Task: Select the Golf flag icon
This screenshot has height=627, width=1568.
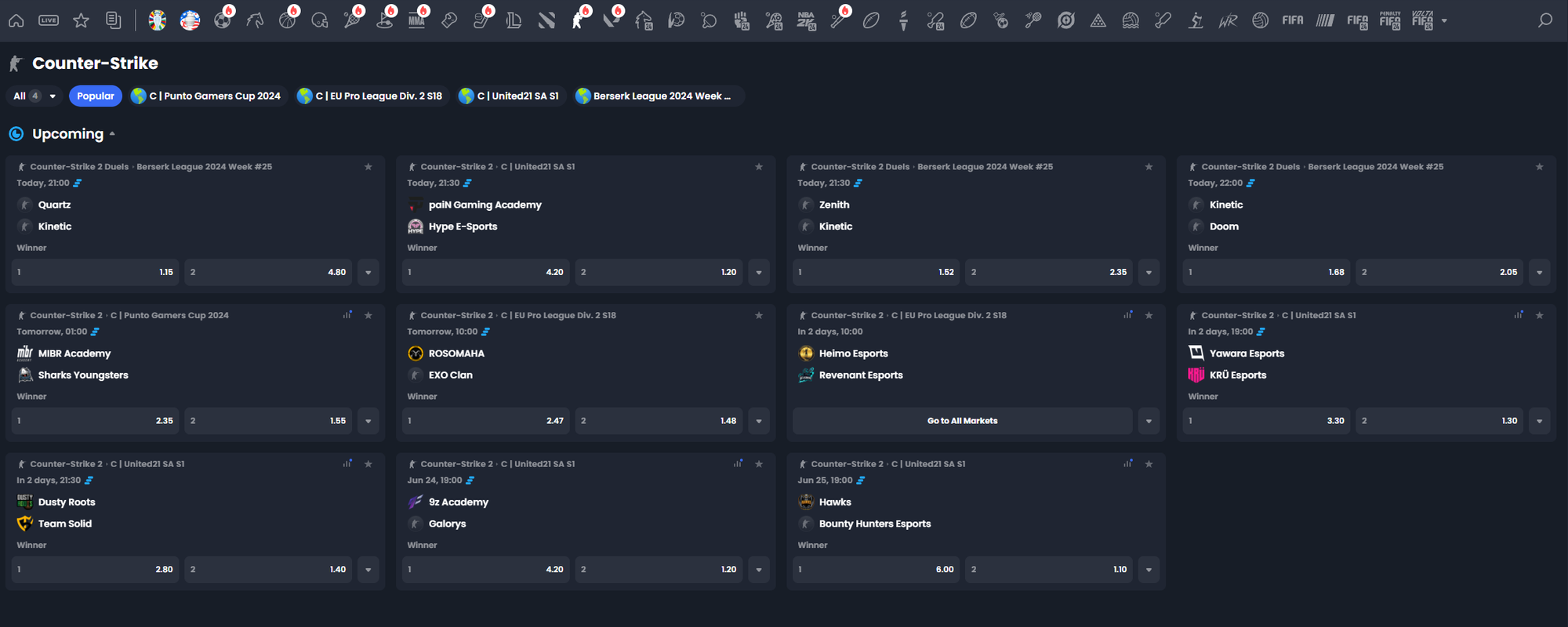Action: (x=384, y=20)
